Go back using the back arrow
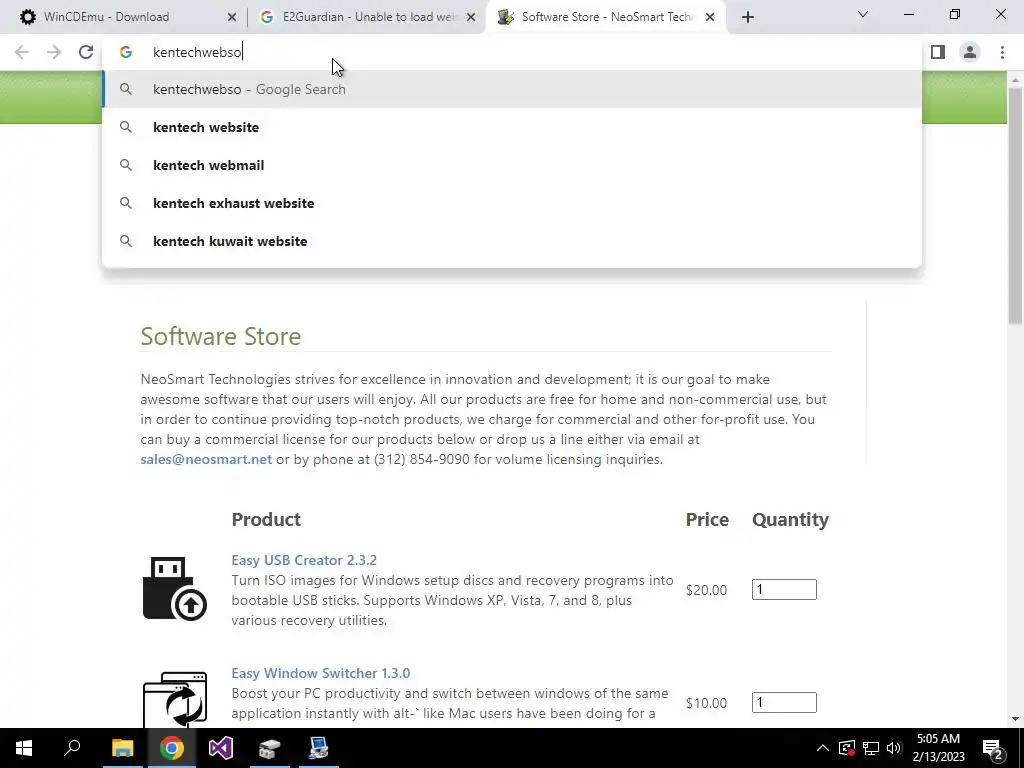 point(22,52)
